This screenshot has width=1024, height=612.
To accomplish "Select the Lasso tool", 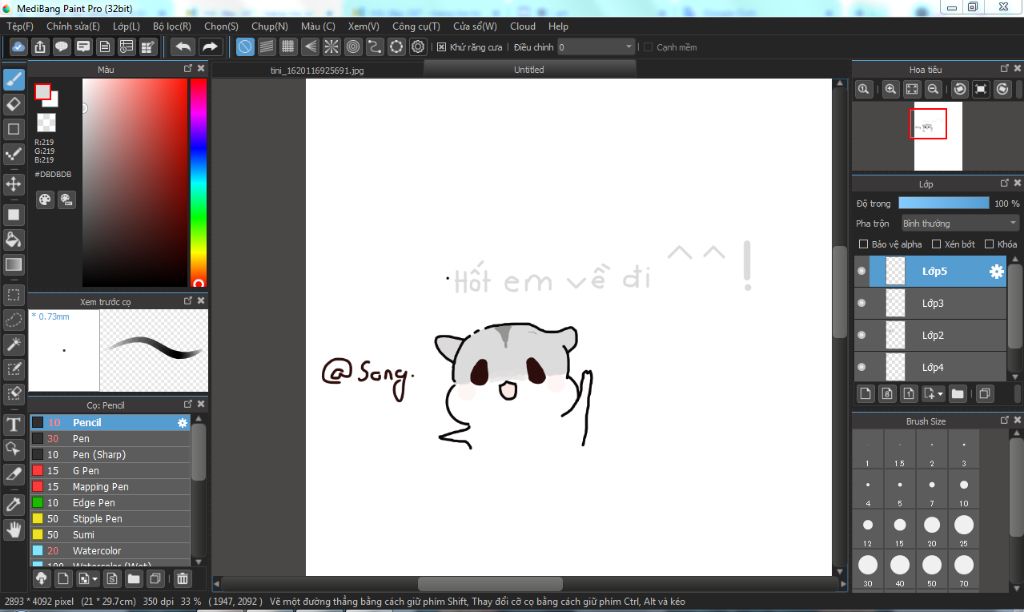I will pyautogui.click(x=14, y=320).
